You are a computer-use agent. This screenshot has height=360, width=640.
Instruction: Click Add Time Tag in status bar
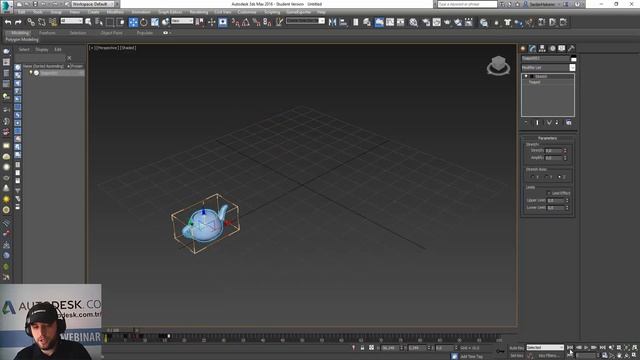pos(471,357)
